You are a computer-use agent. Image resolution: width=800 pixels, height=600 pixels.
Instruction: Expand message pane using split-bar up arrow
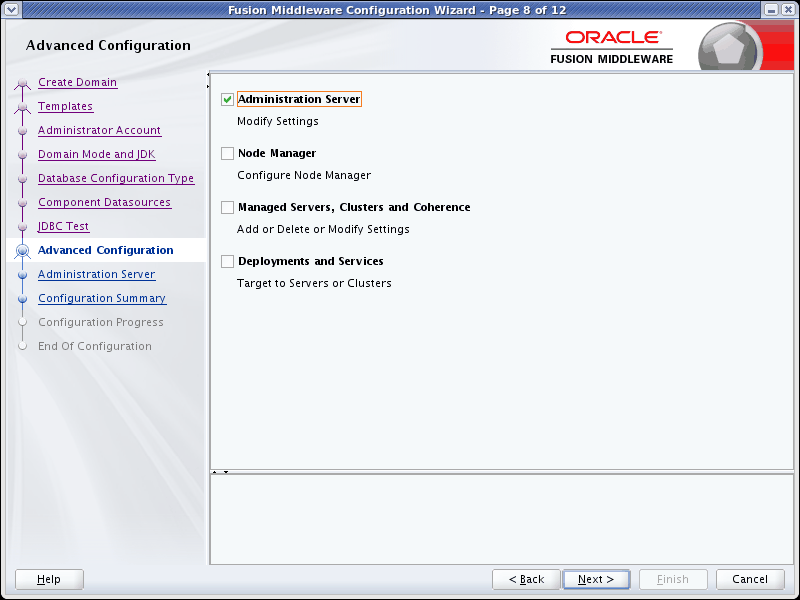[215, 472]
